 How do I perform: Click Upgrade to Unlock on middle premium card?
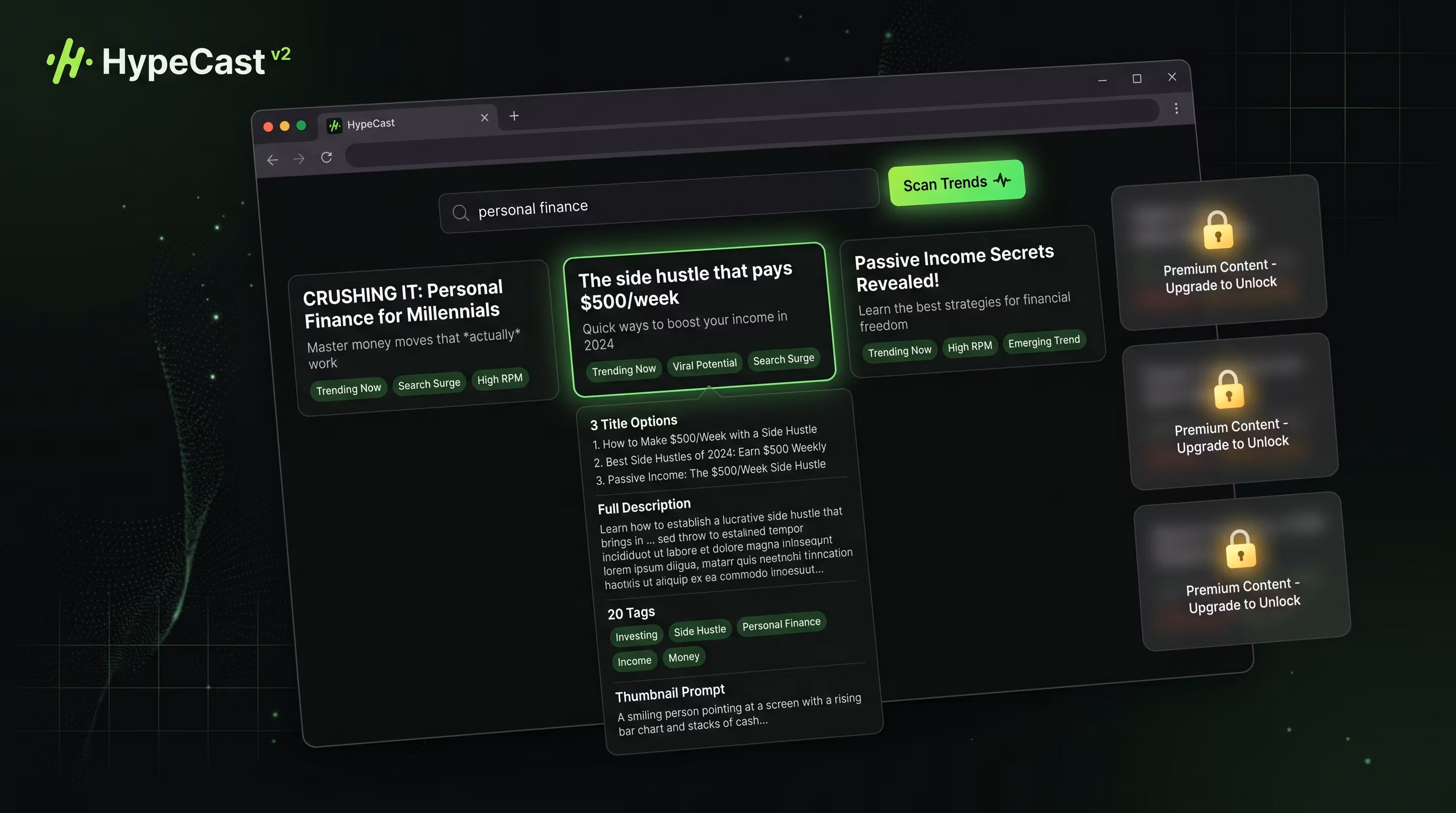coord(1233,444)
